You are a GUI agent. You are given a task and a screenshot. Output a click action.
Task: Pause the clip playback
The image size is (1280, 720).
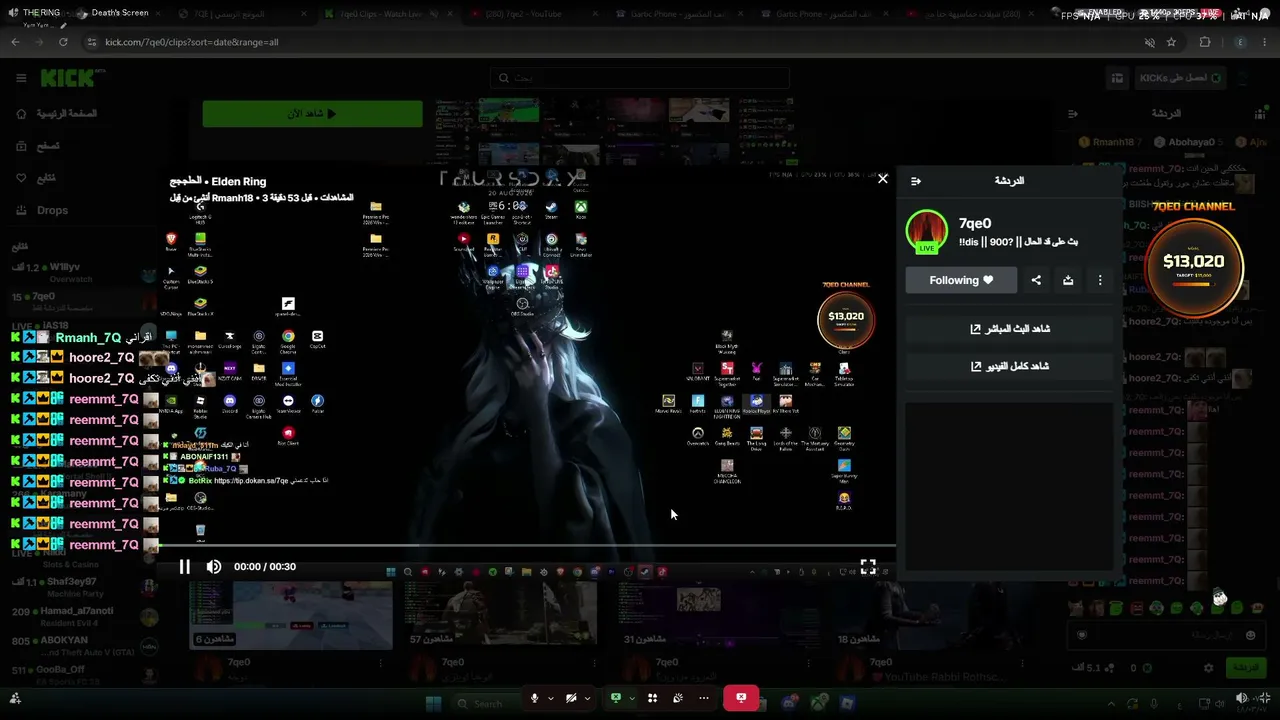pyautogui.click(x=184, y=567)
